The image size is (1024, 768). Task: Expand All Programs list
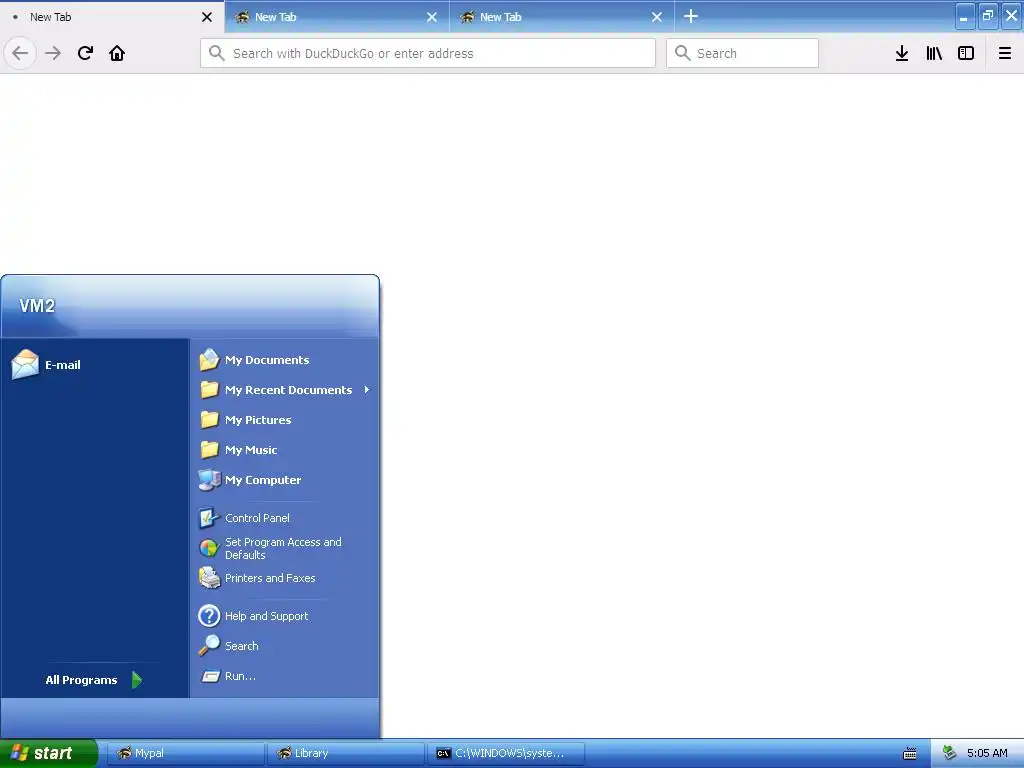tap(95, 680)
